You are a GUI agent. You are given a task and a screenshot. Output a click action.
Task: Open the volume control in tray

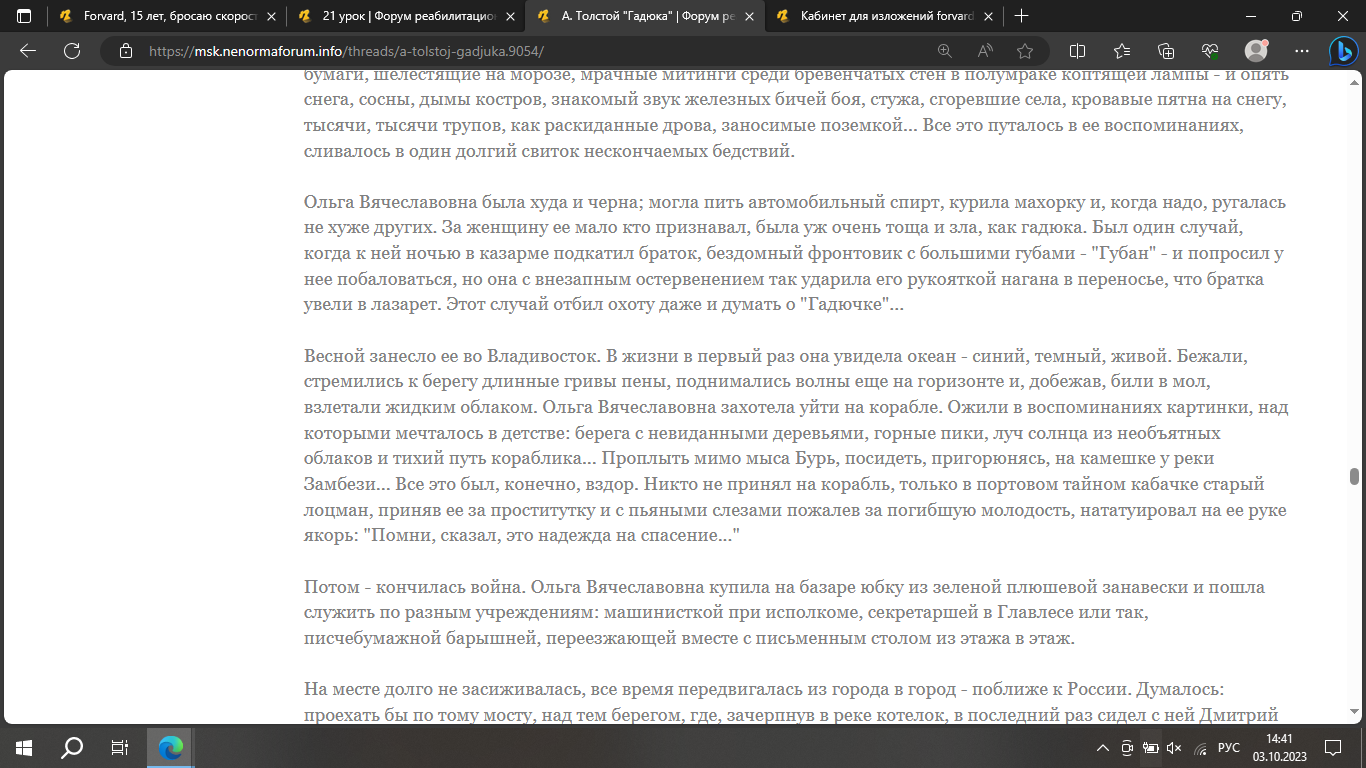pyautogui.click(x=1175, y=747)
